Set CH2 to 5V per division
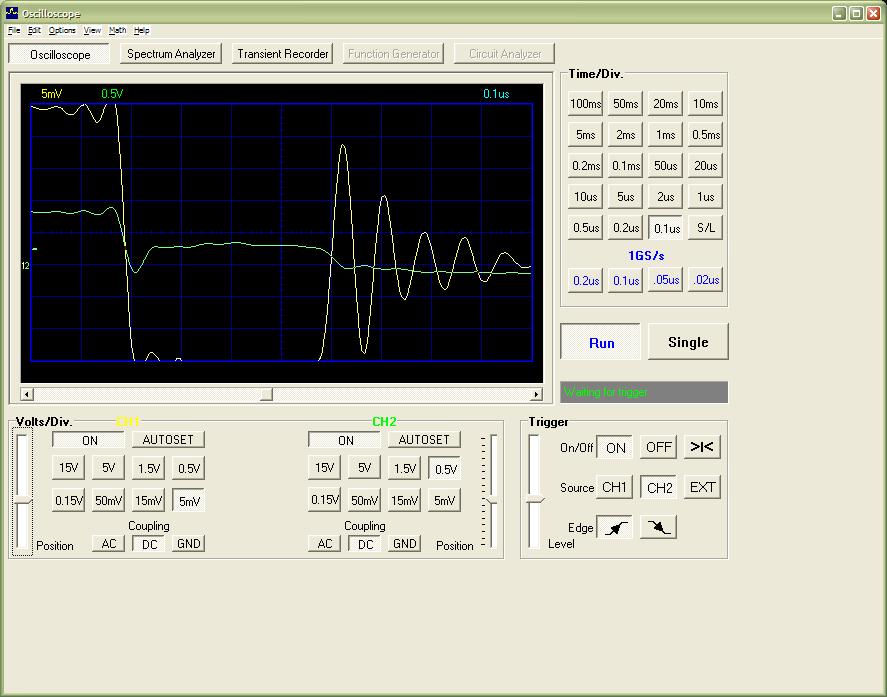This screenshot has width=887, height=697. [365, 468]
